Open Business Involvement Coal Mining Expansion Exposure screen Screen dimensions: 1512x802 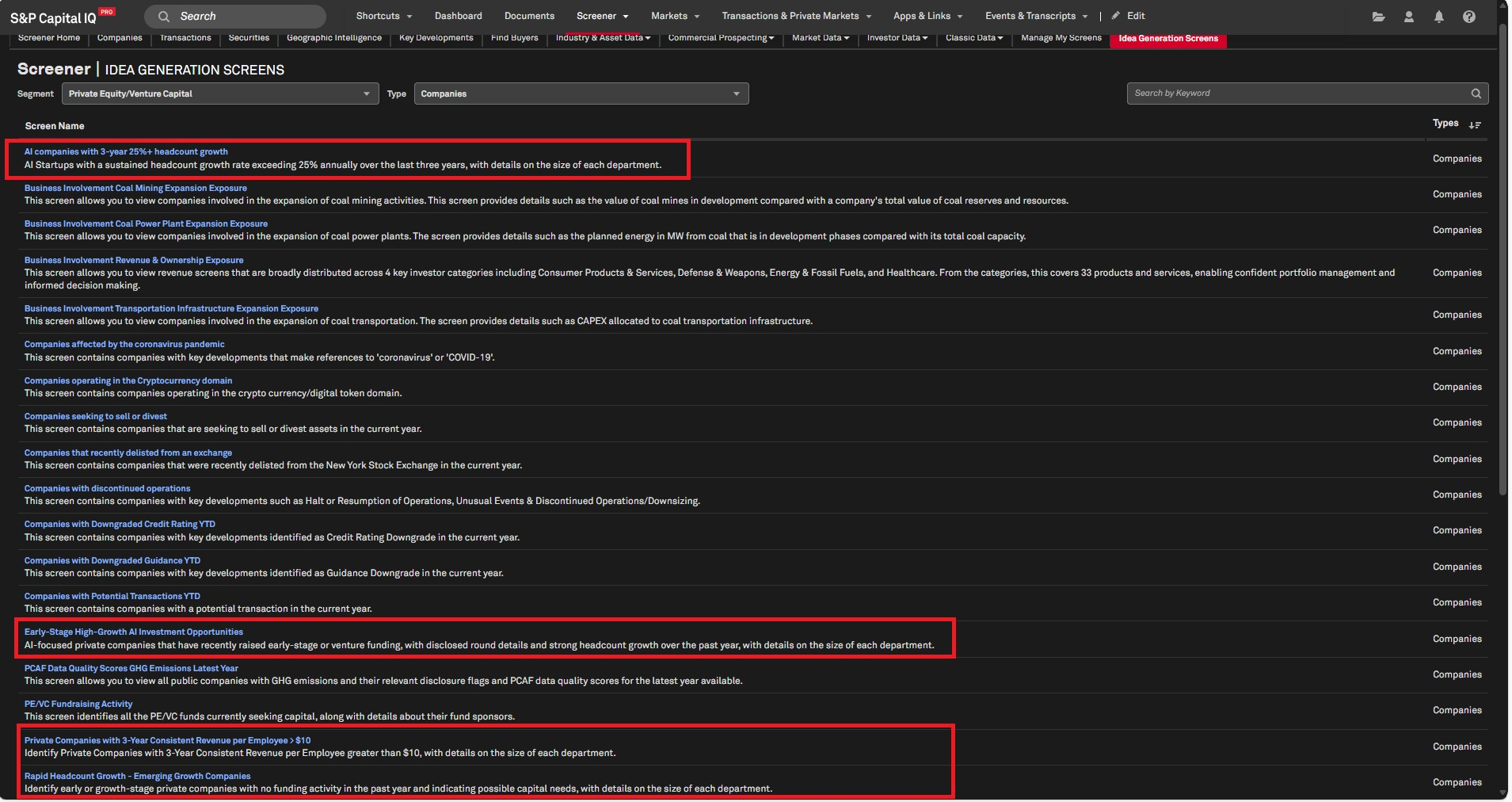[135, 188]
